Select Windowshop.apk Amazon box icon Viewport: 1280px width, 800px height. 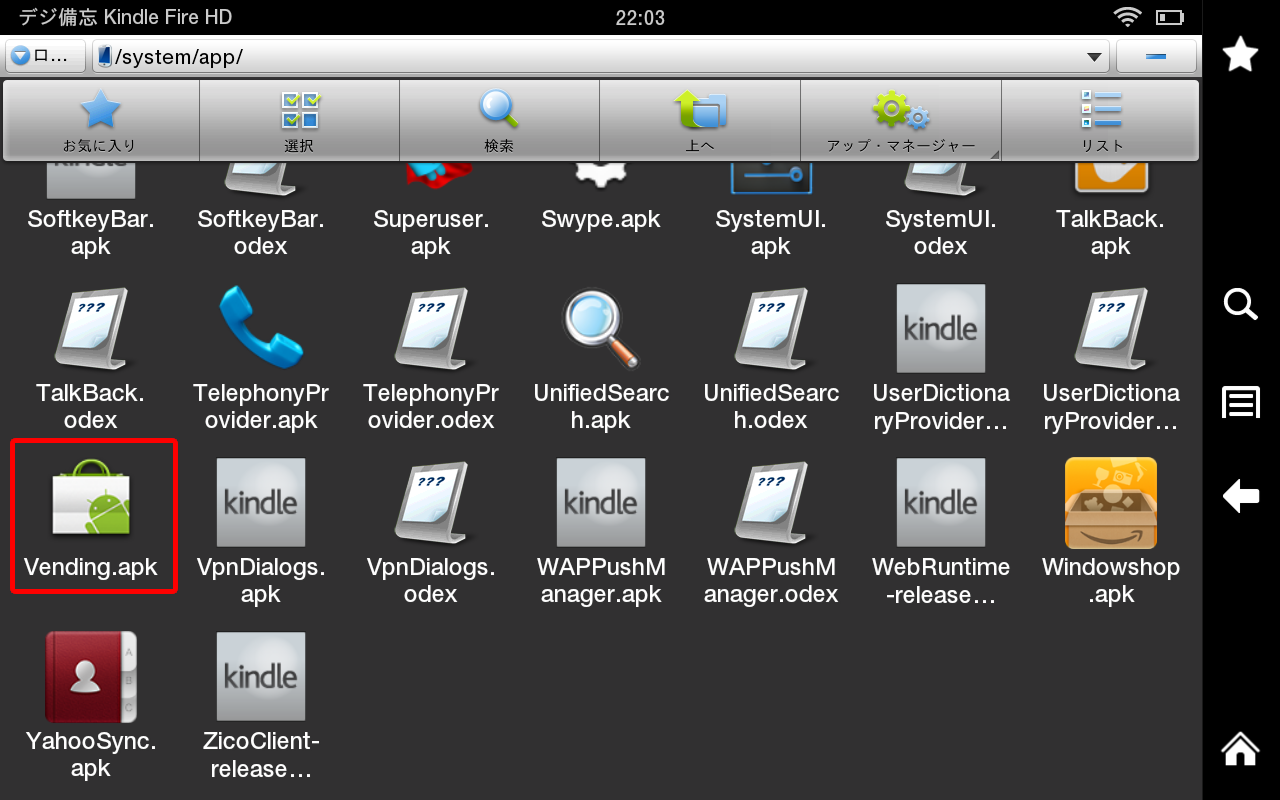1111,503
